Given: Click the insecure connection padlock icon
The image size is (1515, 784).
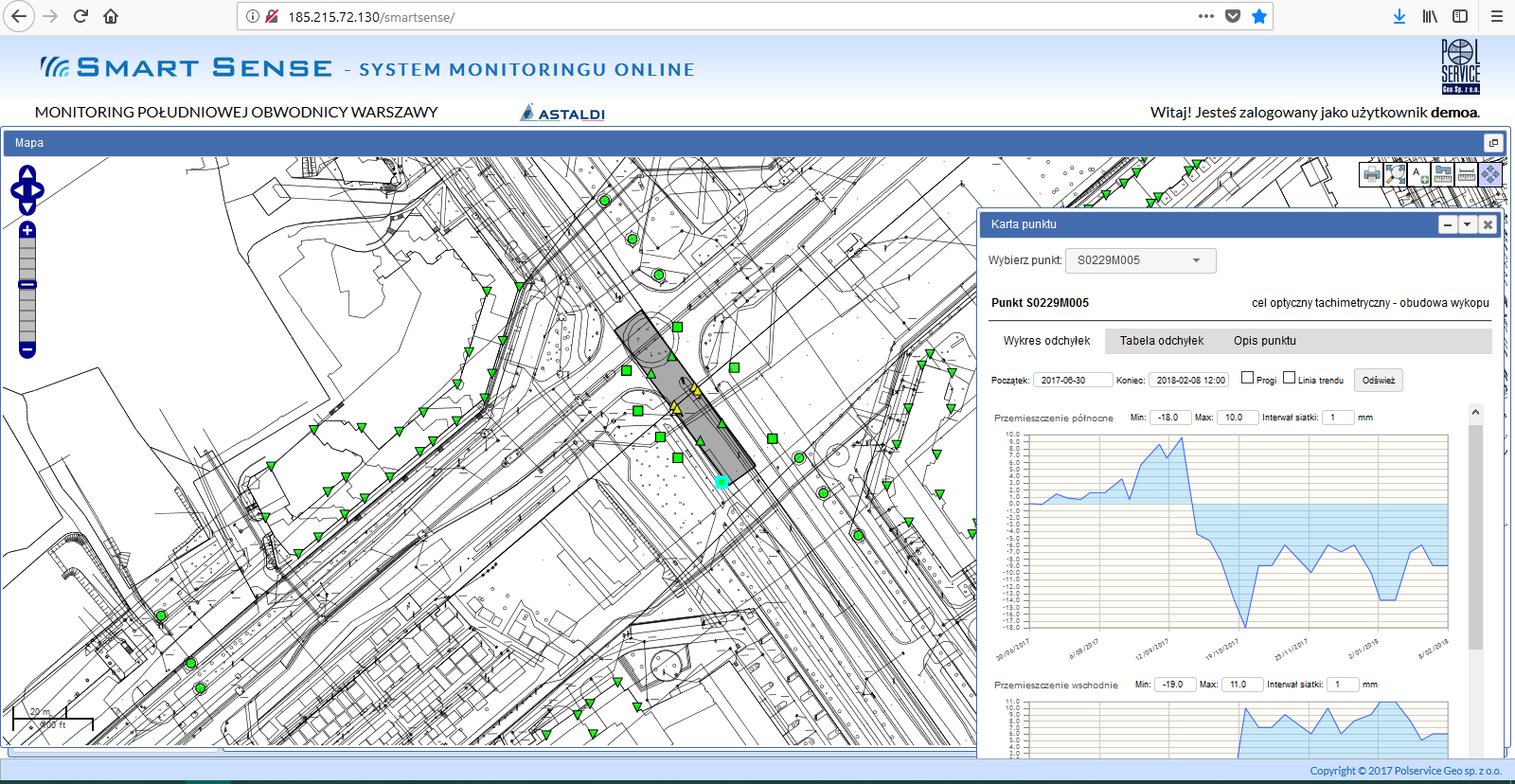Looking at the screenshot, I should tap(272, 16).
